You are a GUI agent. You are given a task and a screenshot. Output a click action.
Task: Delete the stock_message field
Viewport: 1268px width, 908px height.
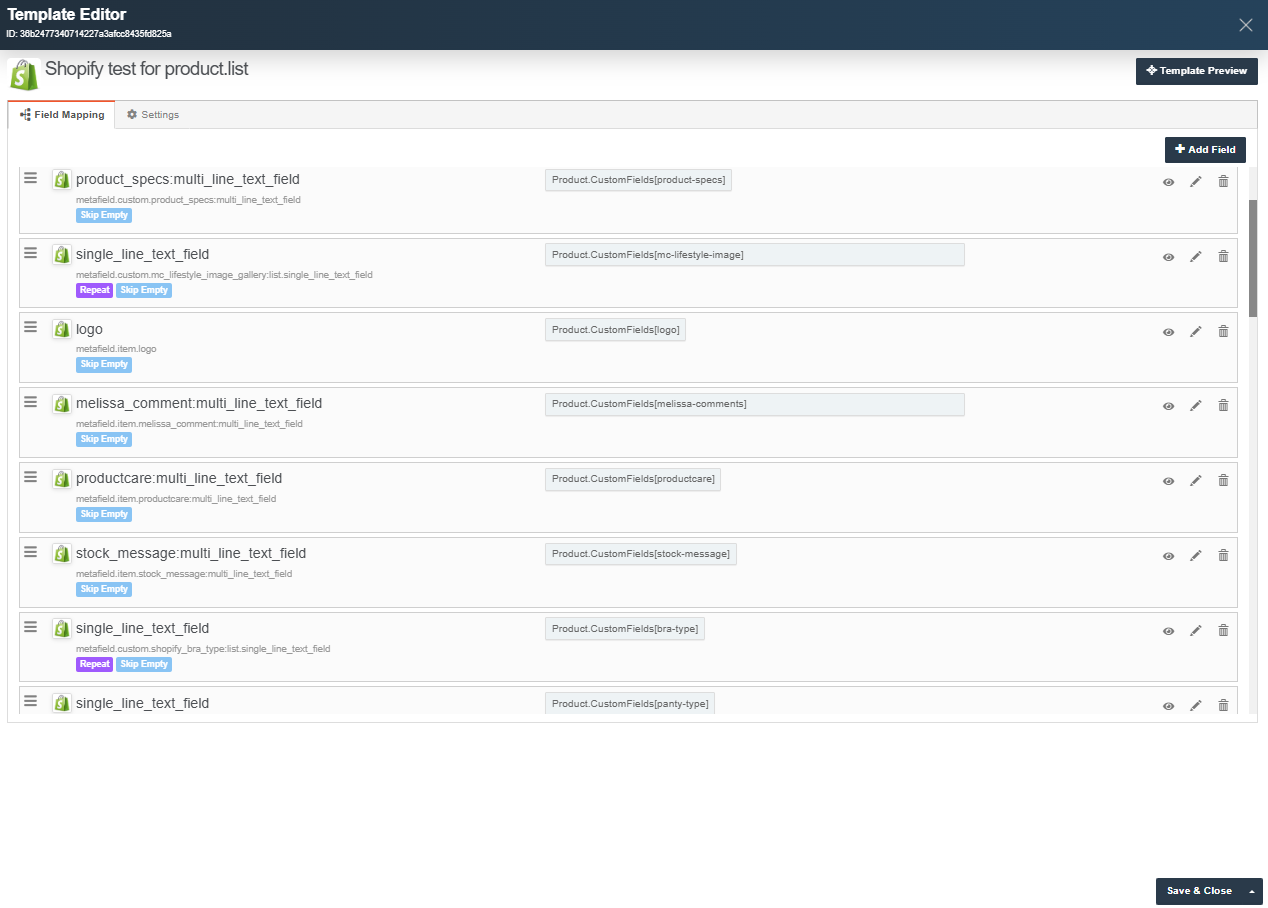click(x=1223, y=556)
